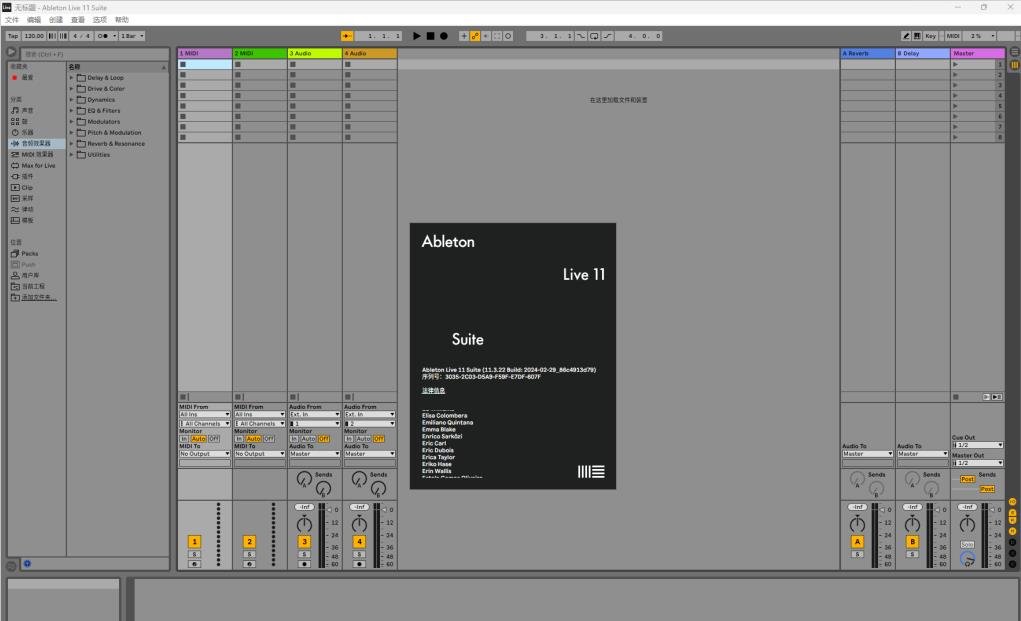1021x621 pixels.
Task: Click the Stop All Clips master button
Action: tap(956, 397)
